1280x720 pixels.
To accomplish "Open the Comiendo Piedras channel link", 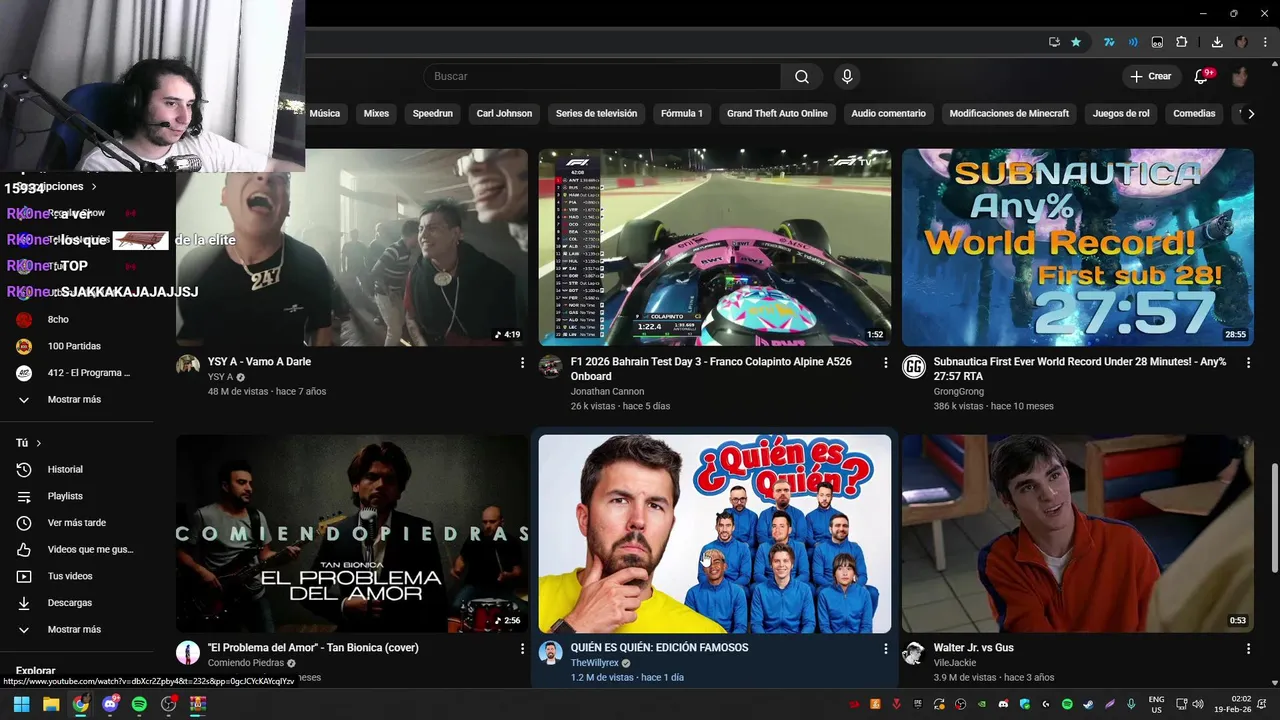I will coord(246,663).
